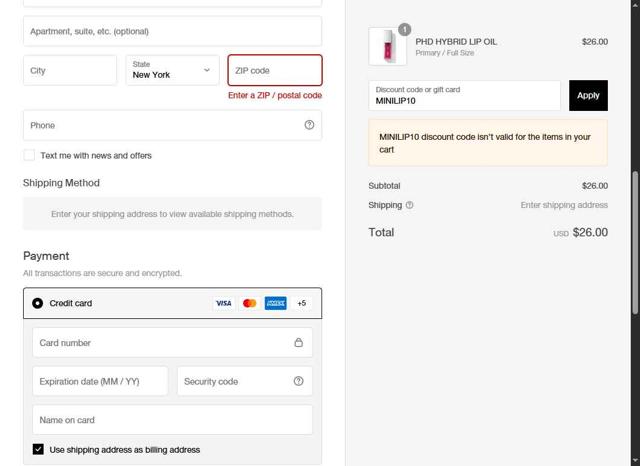Focus the City input field
Screen dimensions: 640x466
[70, 70]
